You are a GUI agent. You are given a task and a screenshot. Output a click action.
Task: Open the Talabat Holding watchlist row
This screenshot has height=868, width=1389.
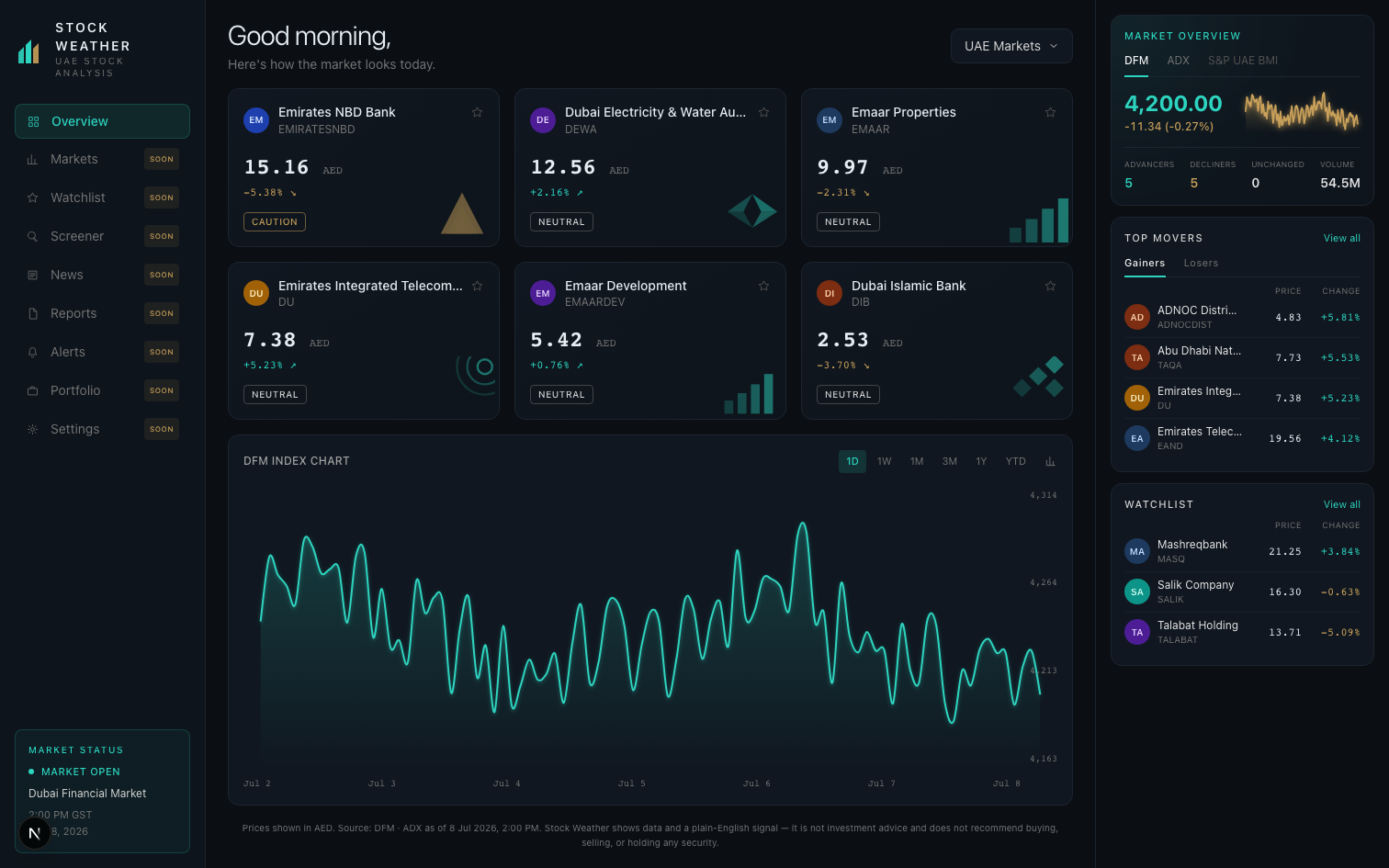(1242, 632)
